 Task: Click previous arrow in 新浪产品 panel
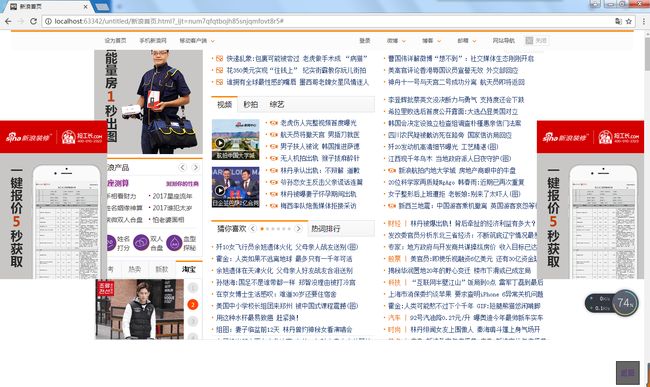tap(182, 167)
